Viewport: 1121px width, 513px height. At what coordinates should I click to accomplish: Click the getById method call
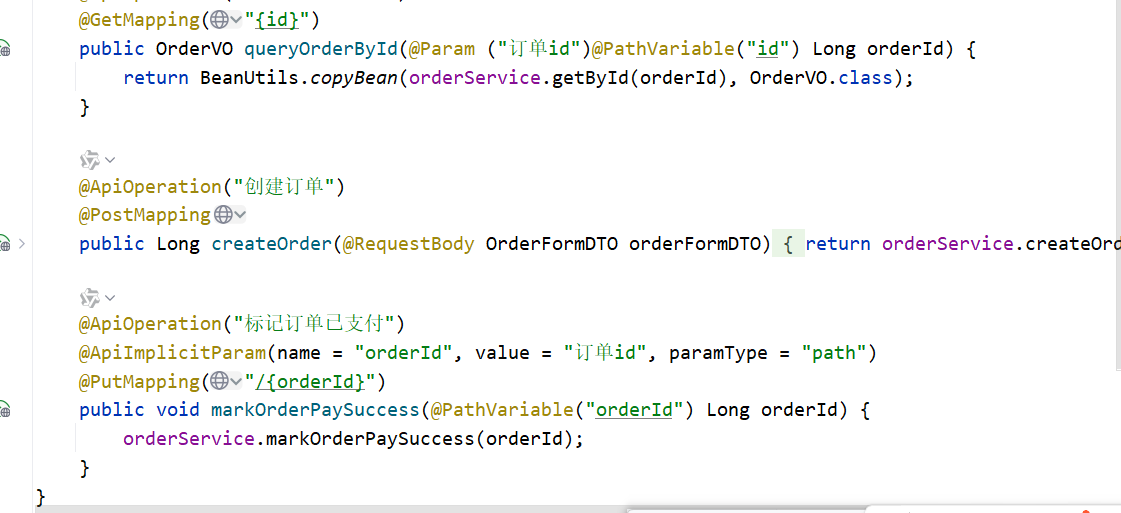pyautogui.click(x=591, y=78)
